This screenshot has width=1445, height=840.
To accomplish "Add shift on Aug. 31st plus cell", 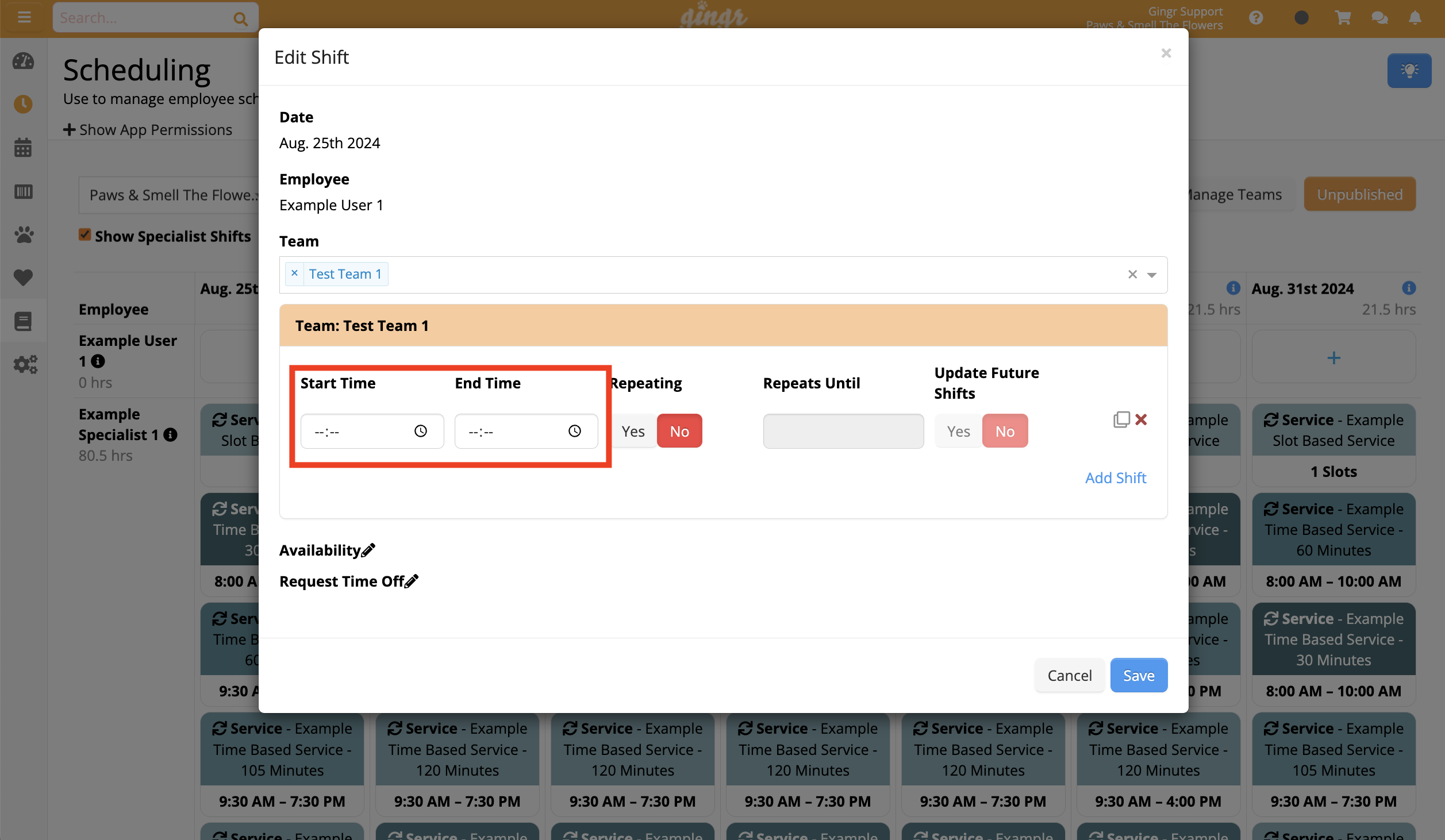I will pos(1334,357).
